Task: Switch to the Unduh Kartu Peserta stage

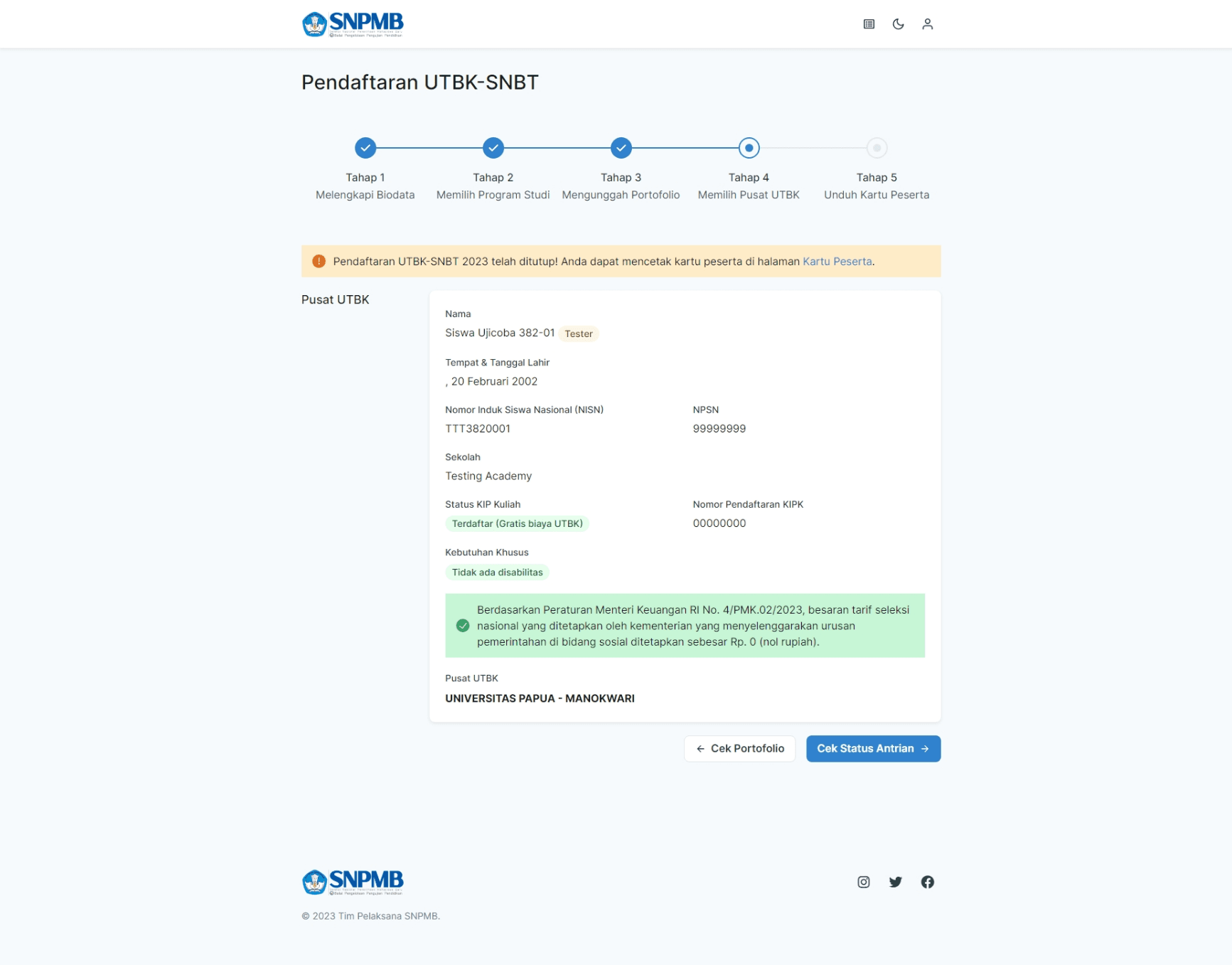Action: (876, 194)
